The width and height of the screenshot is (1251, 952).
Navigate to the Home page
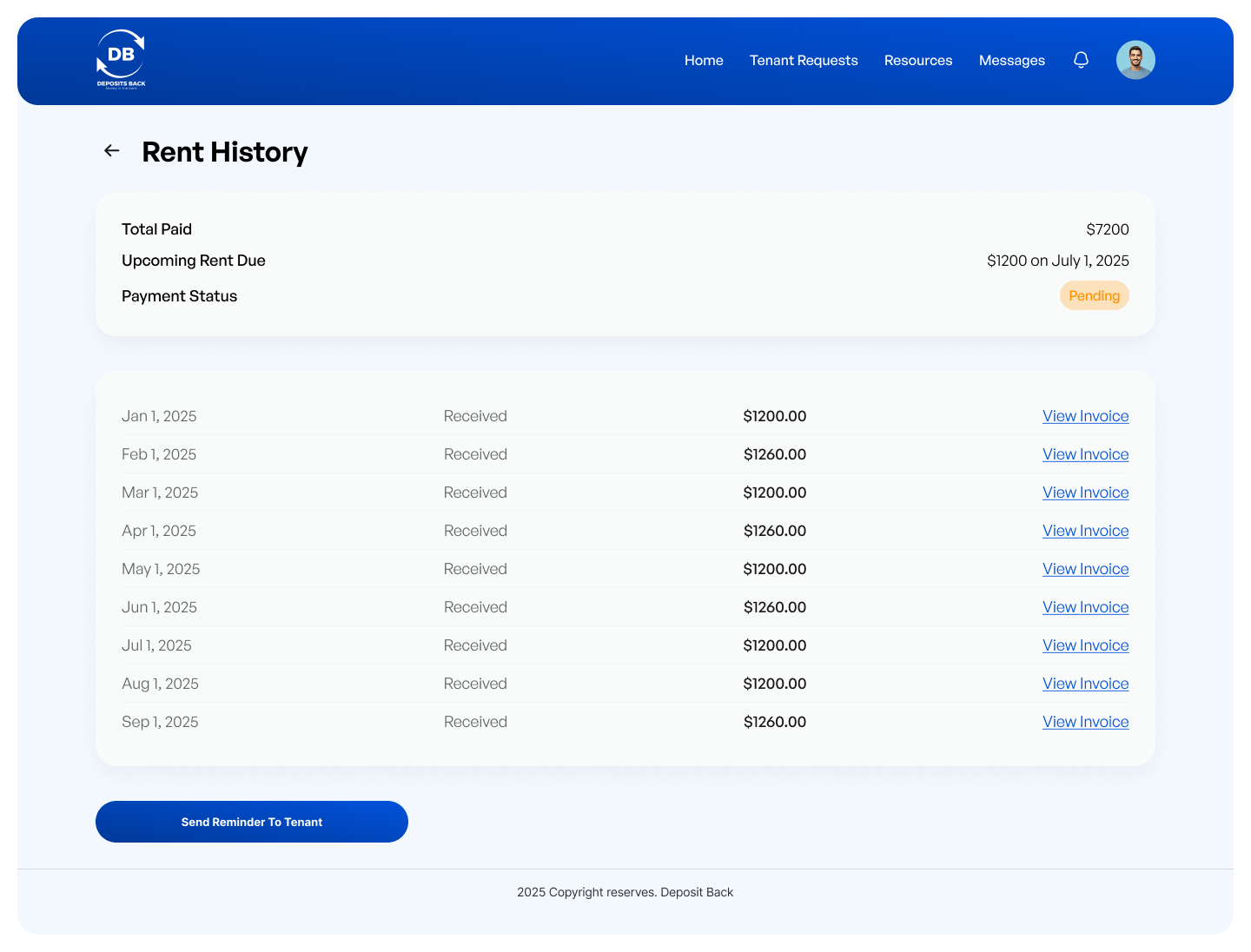click(703, 61)
